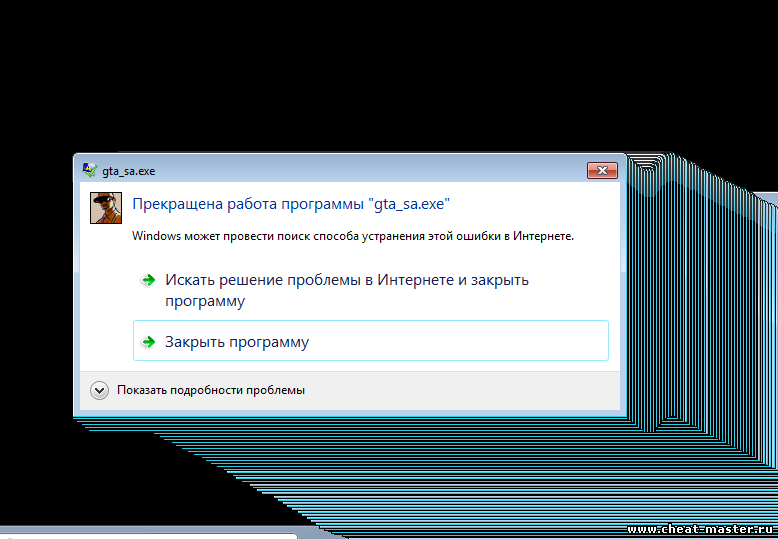Choose "Искать решение проблемы в Интернете" option

point(371,290)
